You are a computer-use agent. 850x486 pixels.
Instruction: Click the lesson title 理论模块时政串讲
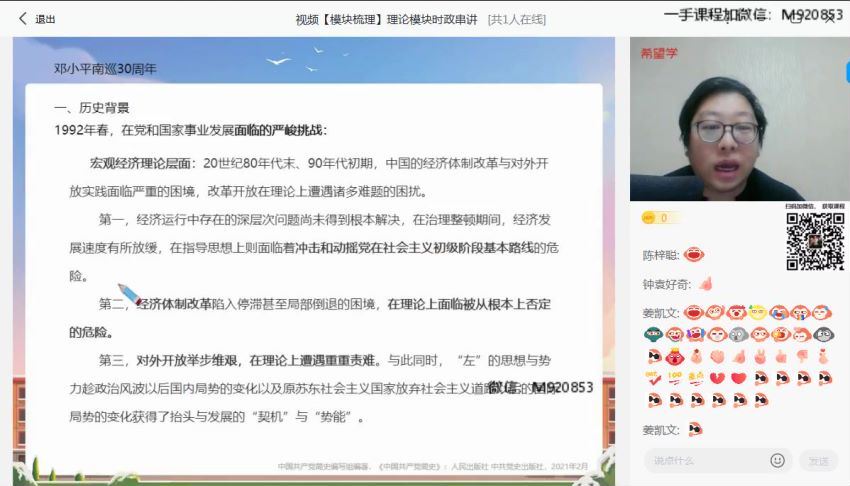(432, 19)
